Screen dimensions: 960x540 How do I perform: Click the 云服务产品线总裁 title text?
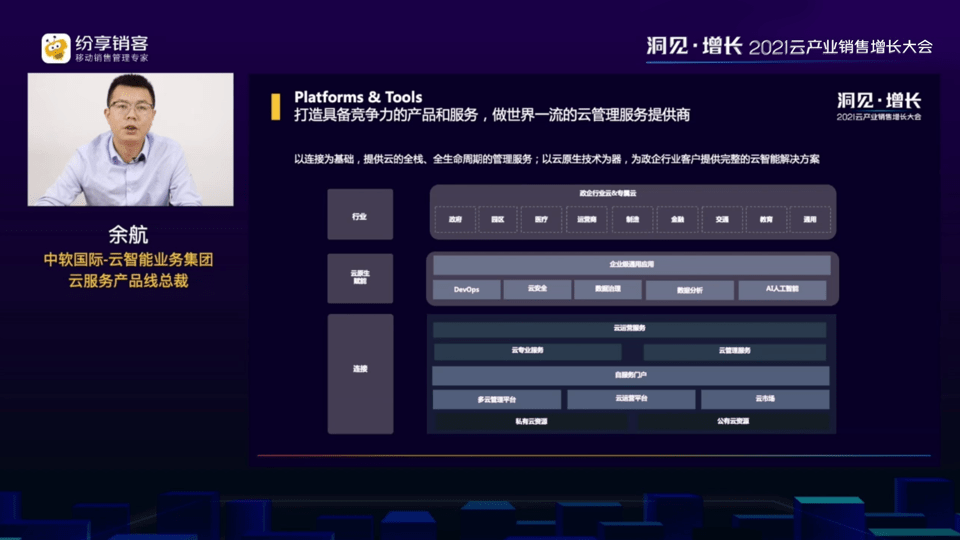128,281
